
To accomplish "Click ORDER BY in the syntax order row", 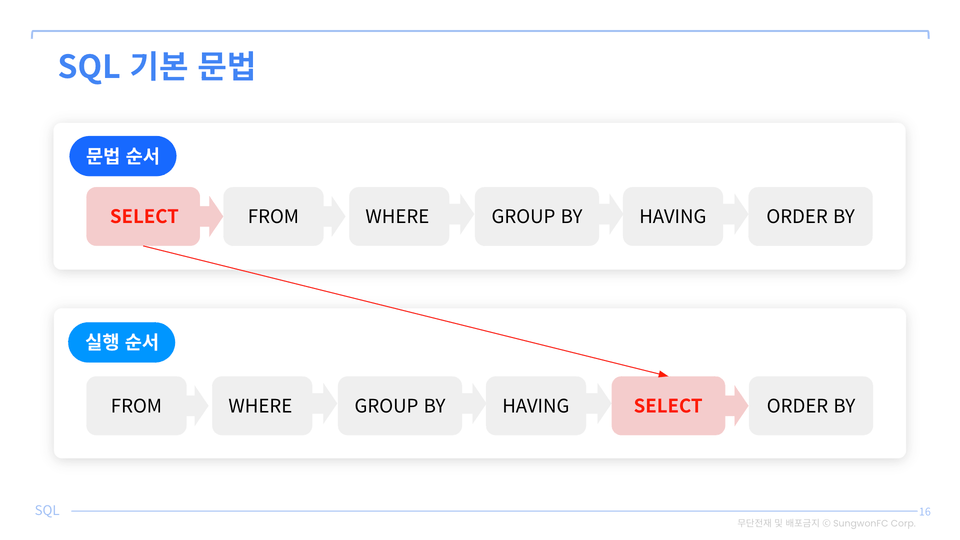I will tap(810, 216).
